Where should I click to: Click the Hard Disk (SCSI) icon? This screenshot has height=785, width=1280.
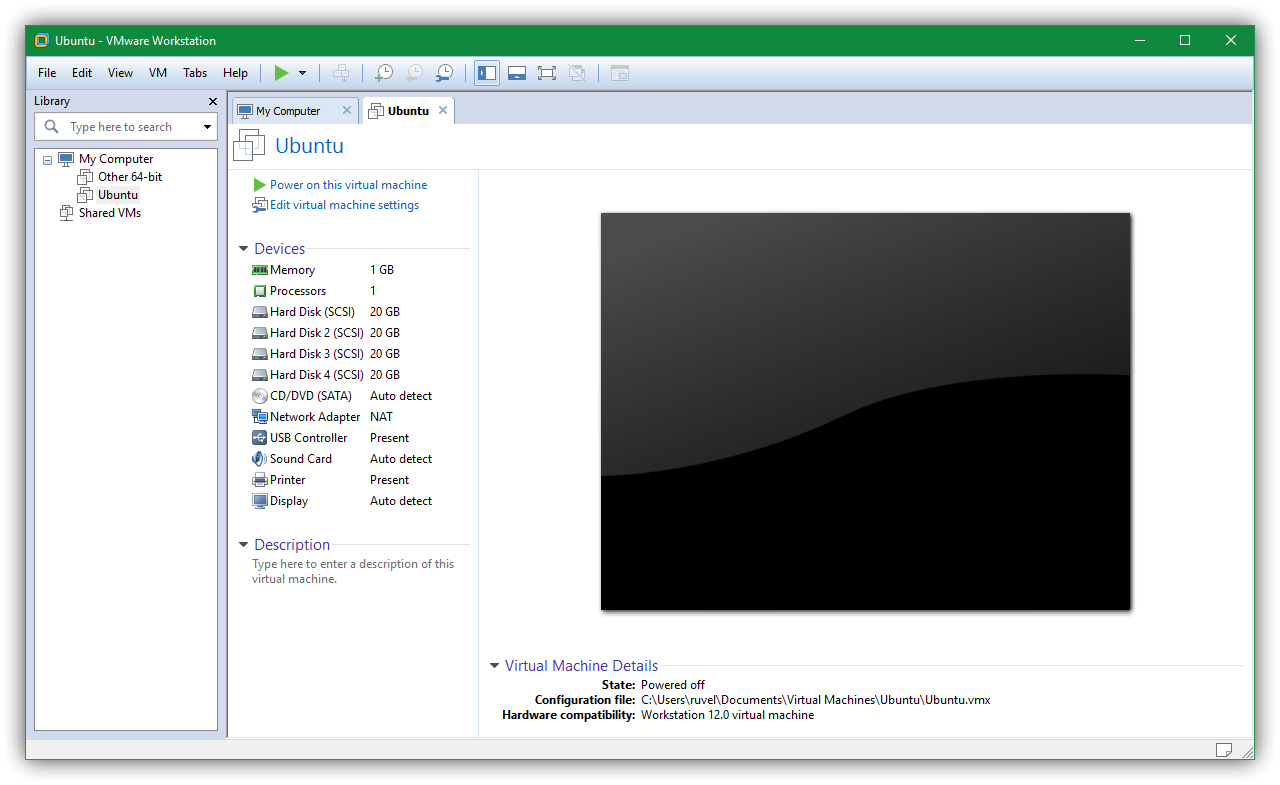[260, 312]
